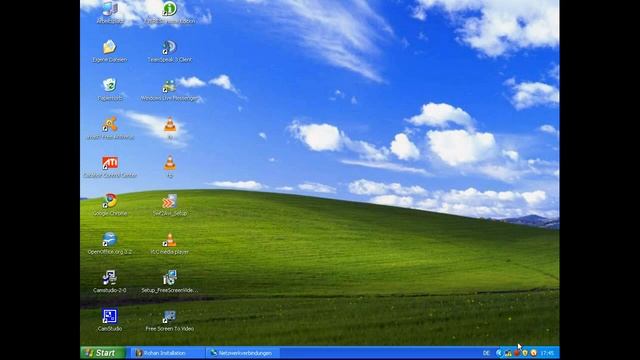Open the DE language bar indicator
Viewport: 640px width, 360px height.
[486, 353]
